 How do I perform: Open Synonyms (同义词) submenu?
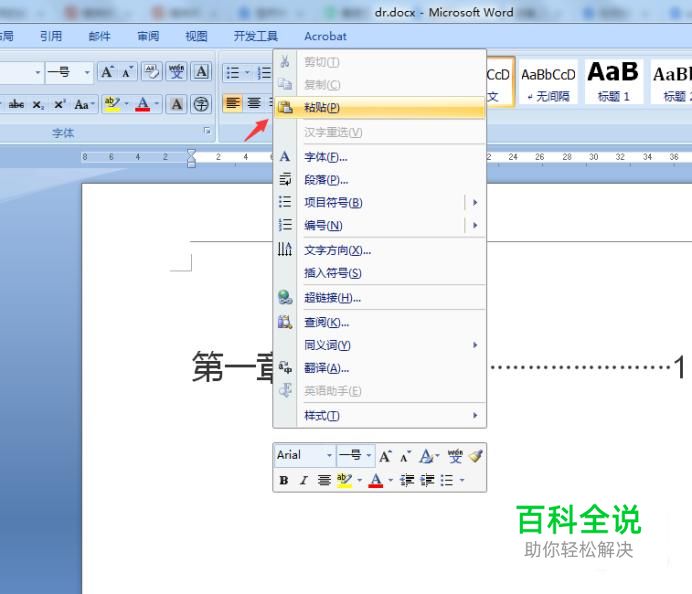[380, 345]
